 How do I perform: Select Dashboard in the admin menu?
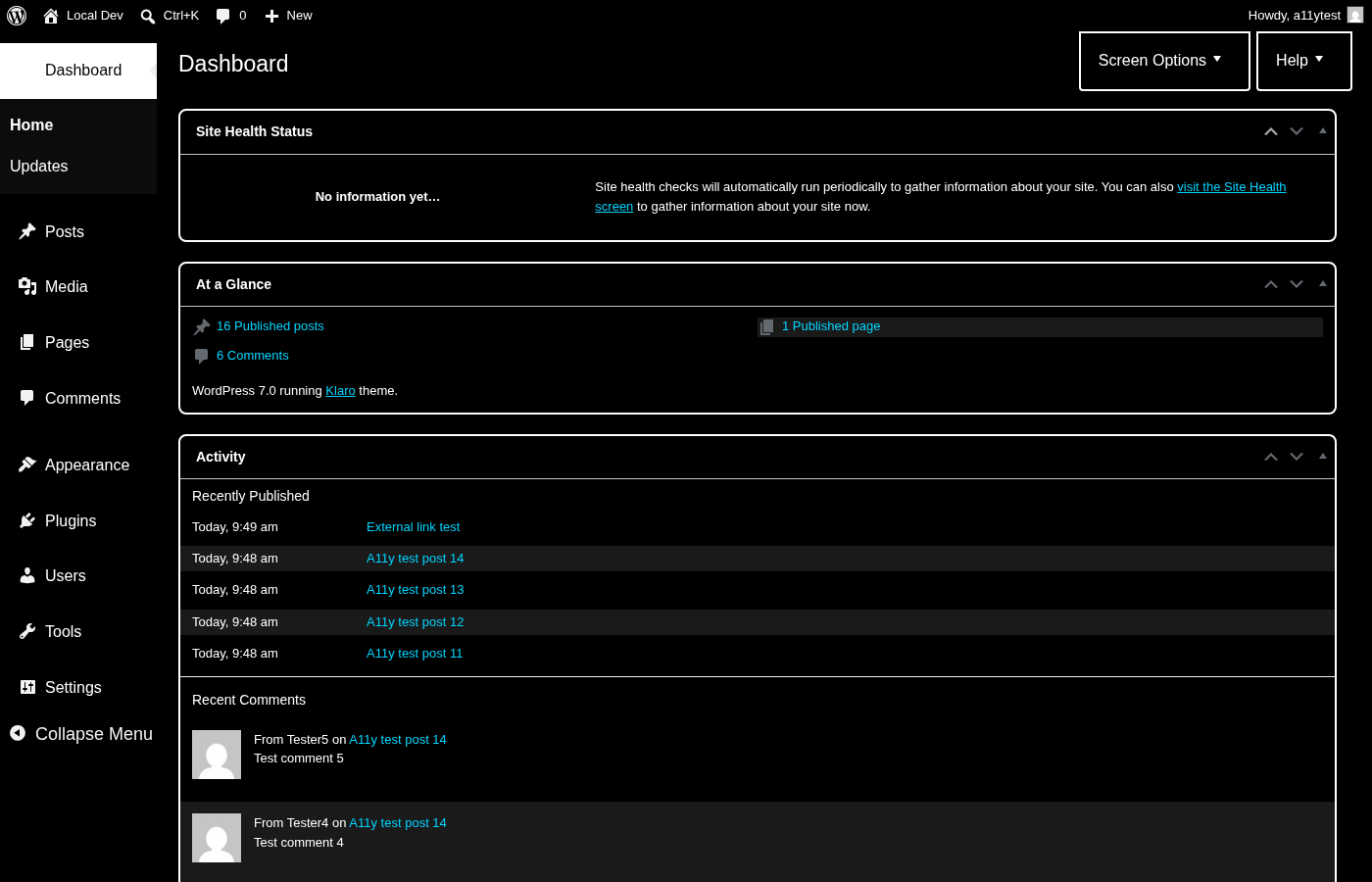click(78, 71)
